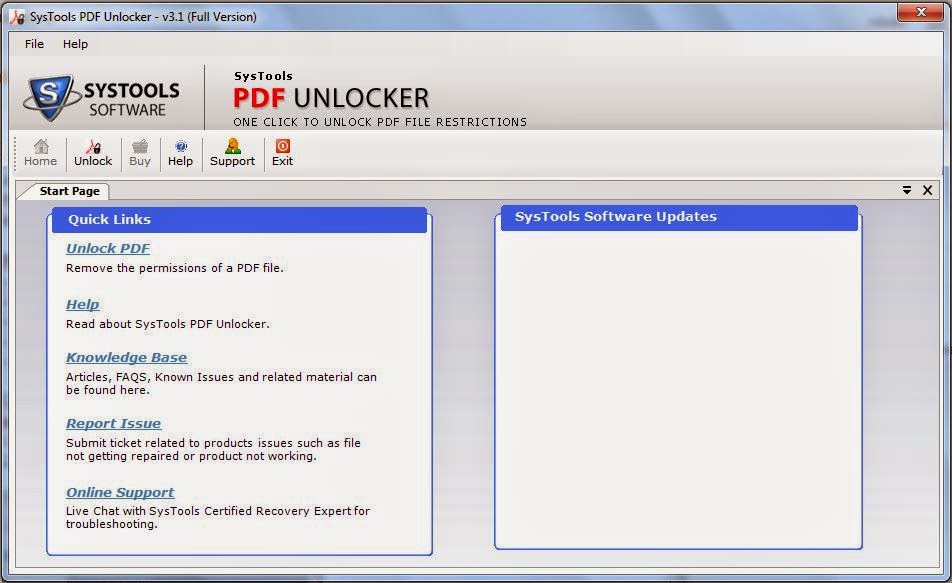The width and height of the screenshot is (952, 583).
Task: Close the Start Page panel
Action: pyautogui.click(x=927, y=190)
